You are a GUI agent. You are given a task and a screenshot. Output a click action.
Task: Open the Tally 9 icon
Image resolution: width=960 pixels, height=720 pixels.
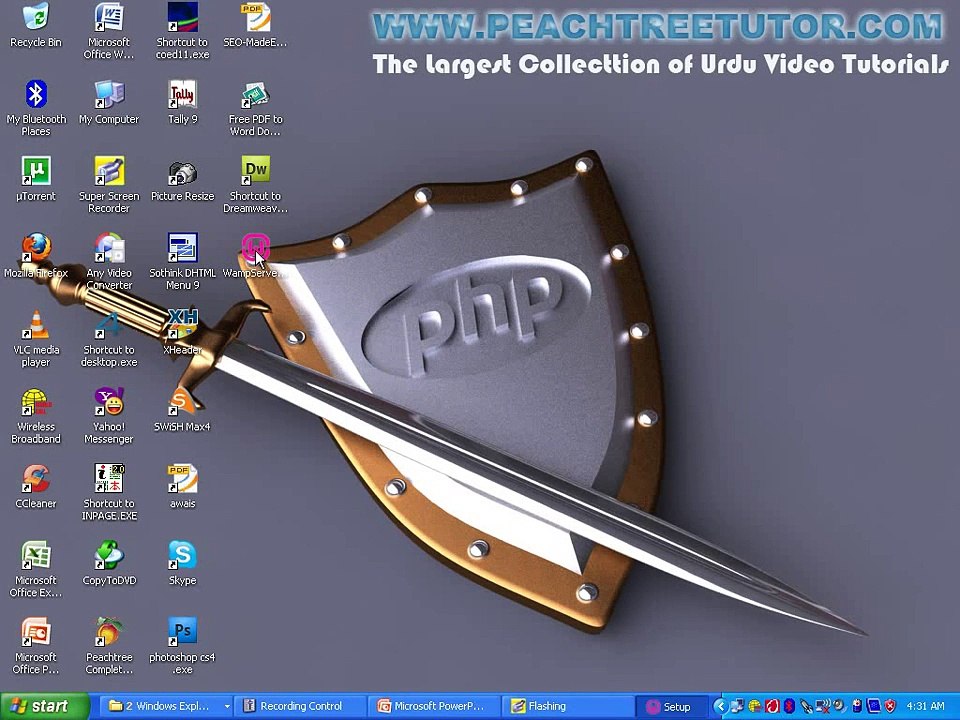pos(182,96)
